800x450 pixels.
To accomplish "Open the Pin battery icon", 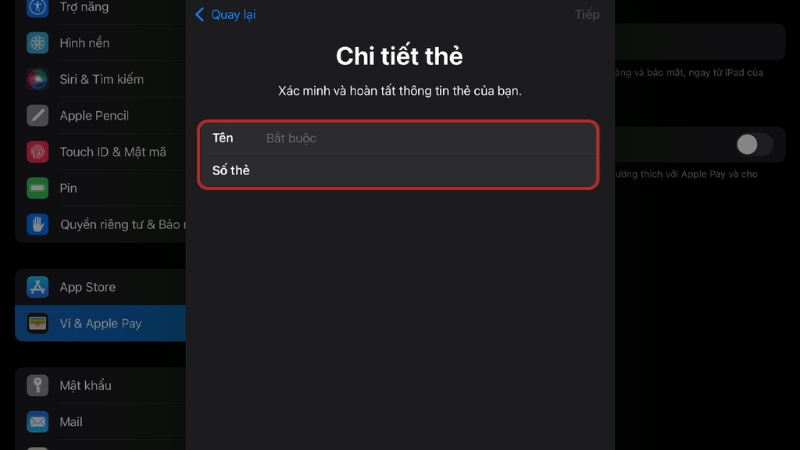I will [x=37, y=188].
